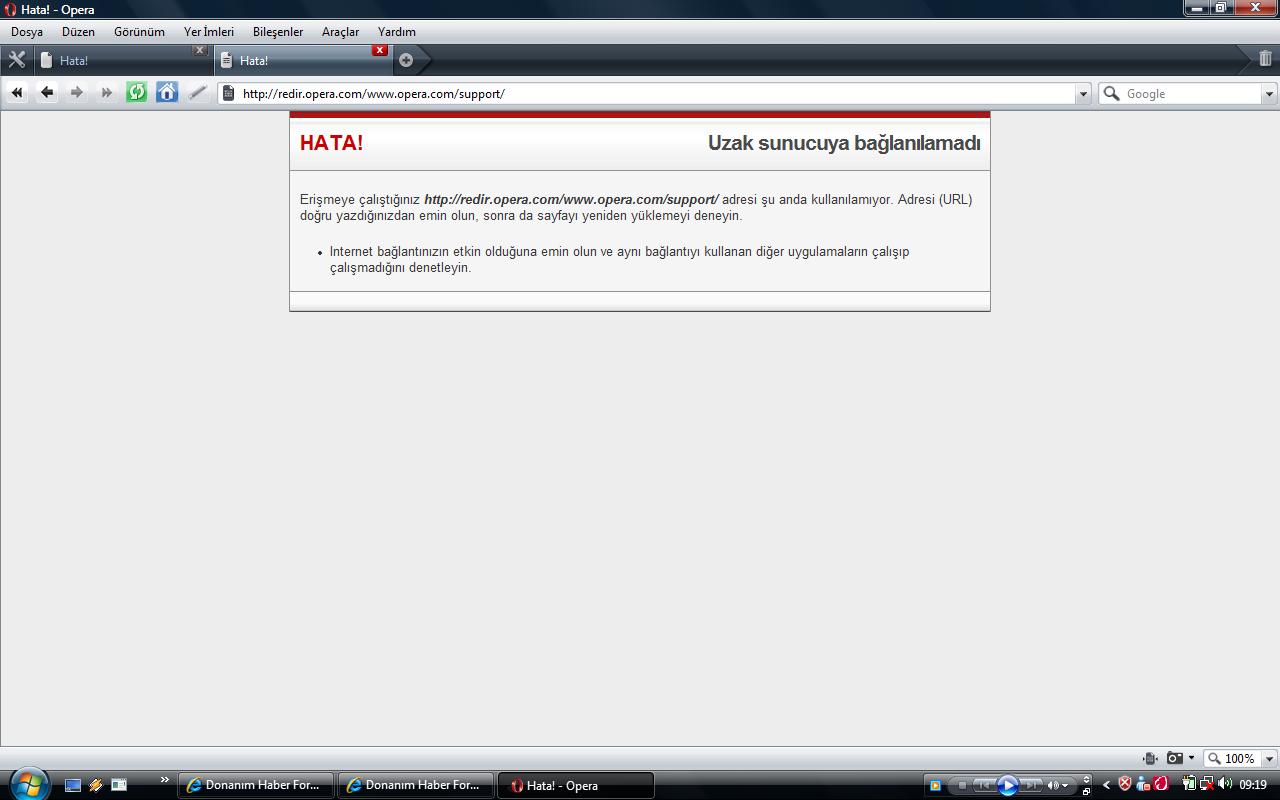Open the Araçlar menu
Screen dimensions: 1280x800
tap(340, 32)
